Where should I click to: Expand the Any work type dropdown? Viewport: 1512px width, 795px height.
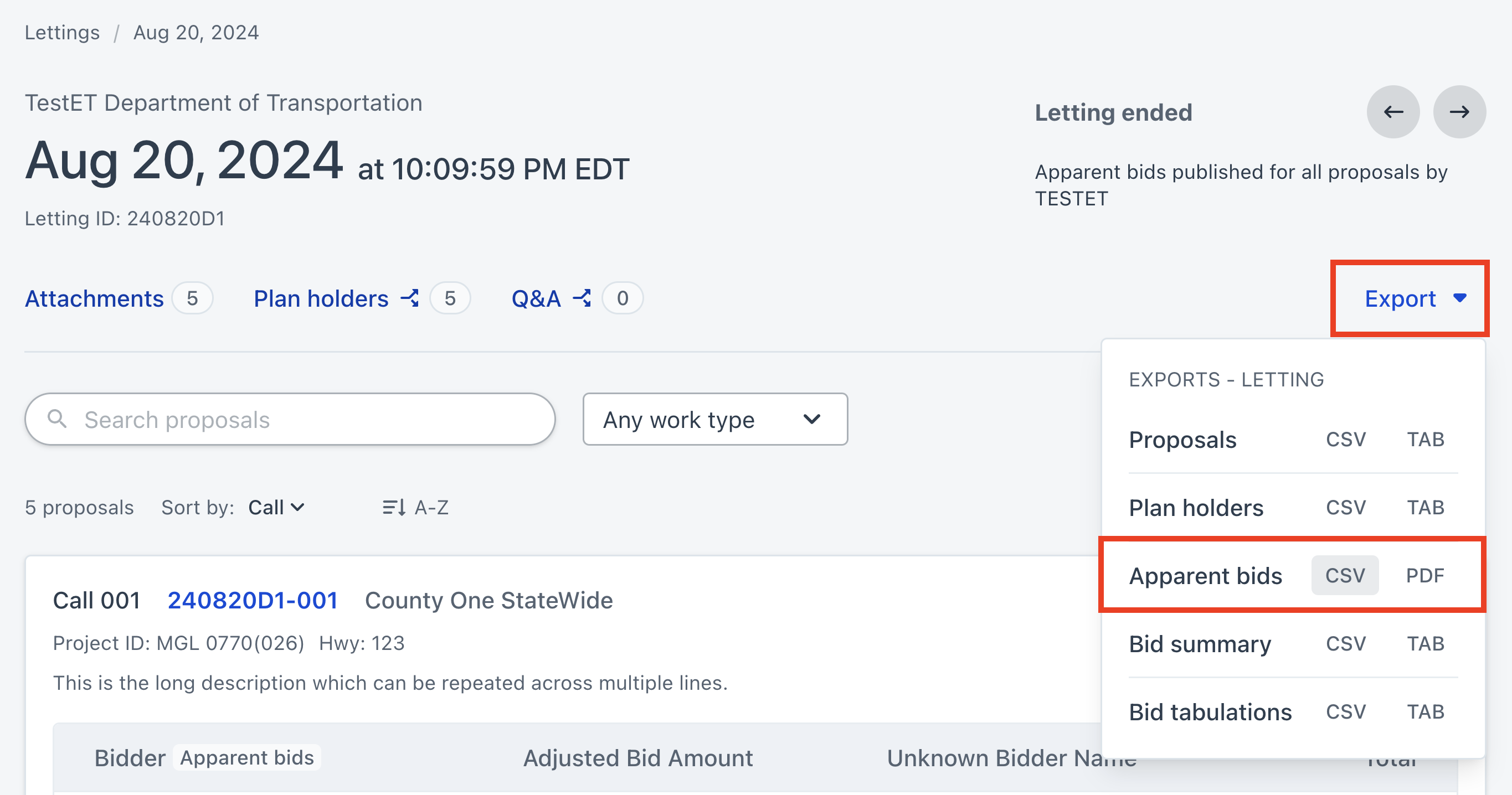(x=714, y=419)
